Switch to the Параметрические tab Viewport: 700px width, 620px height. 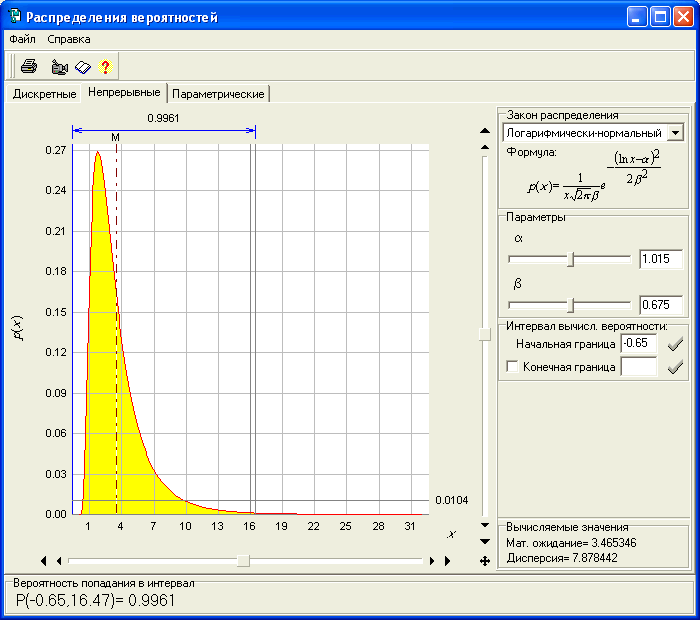(x=218, y=94)
